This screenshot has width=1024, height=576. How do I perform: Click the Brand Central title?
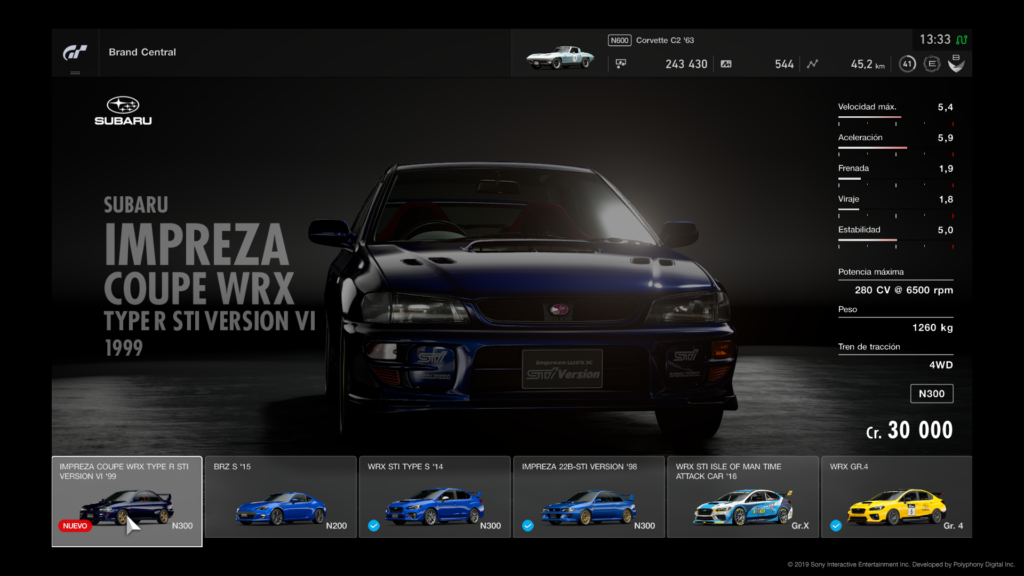(142, 52)
